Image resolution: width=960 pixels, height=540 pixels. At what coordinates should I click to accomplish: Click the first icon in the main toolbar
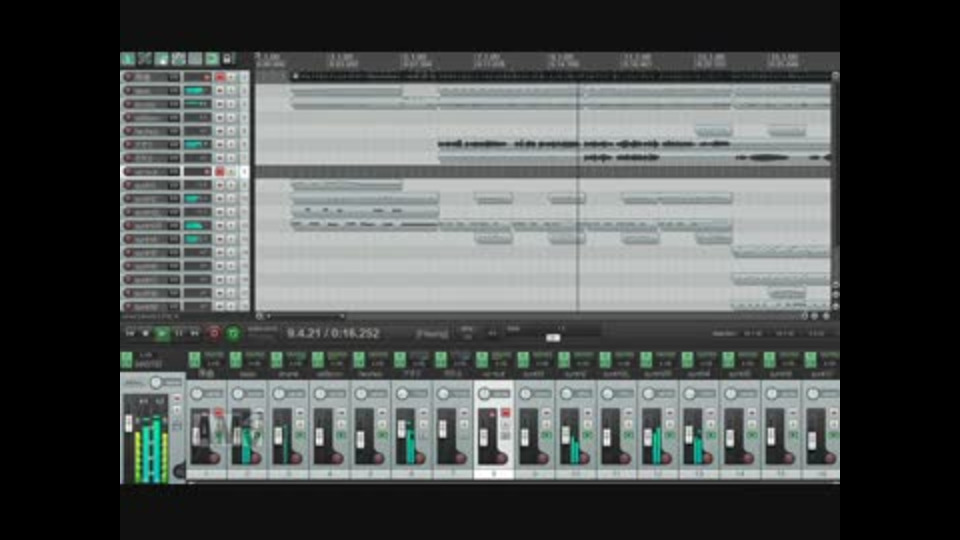point(128,59)
